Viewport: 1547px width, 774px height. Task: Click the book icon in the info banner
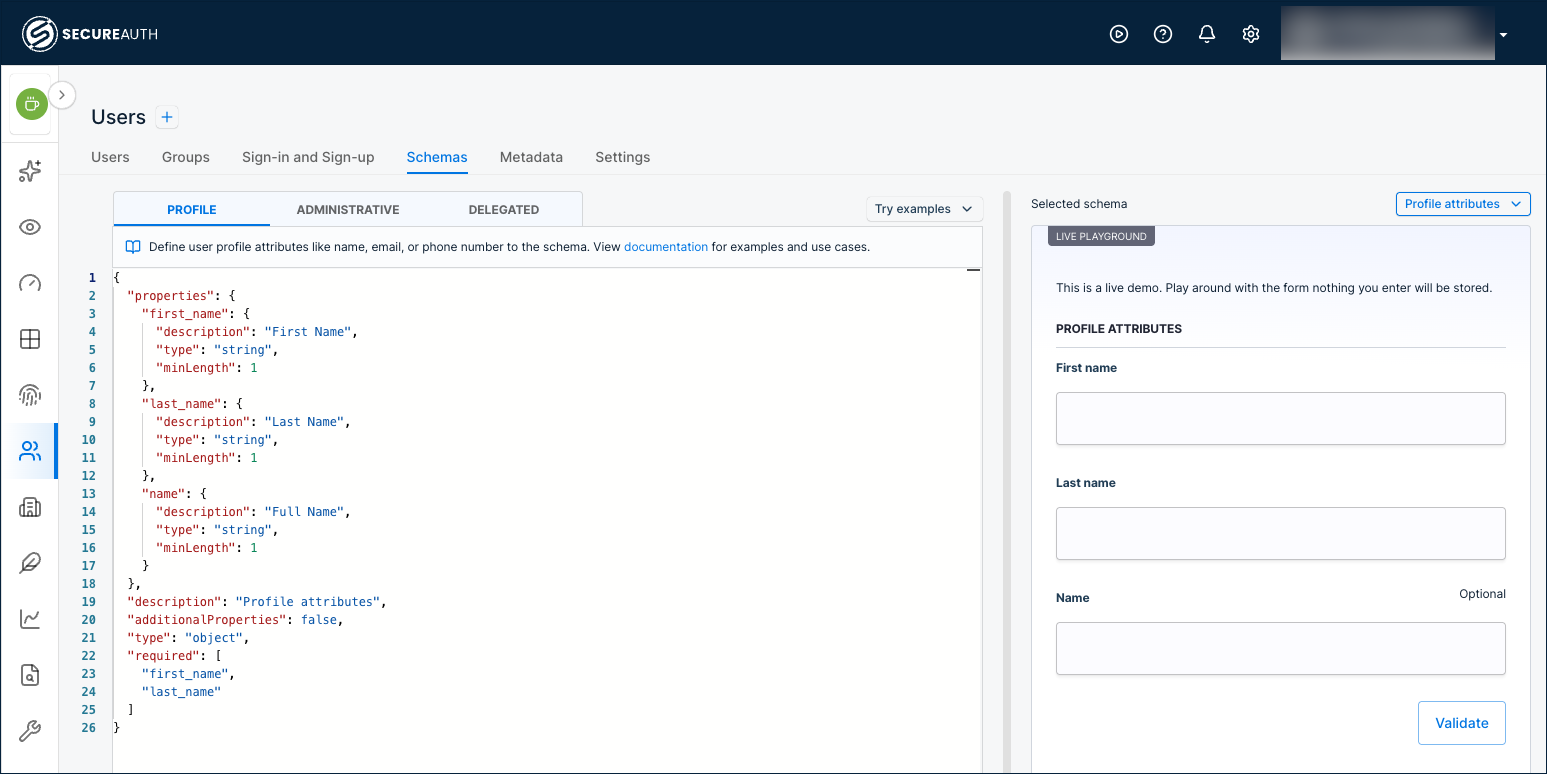[133, 246]
